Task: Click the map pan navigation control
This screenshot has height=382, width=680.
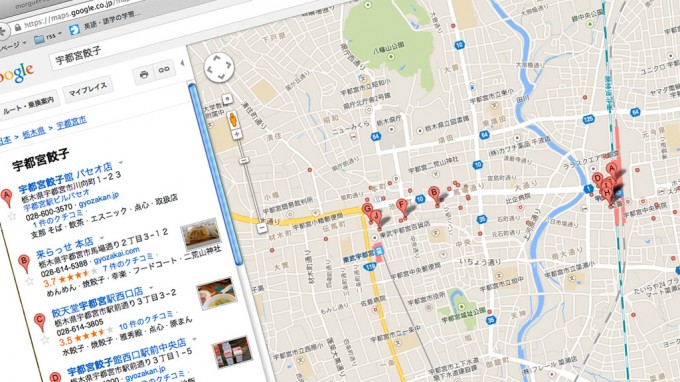Action: point(219,67)
